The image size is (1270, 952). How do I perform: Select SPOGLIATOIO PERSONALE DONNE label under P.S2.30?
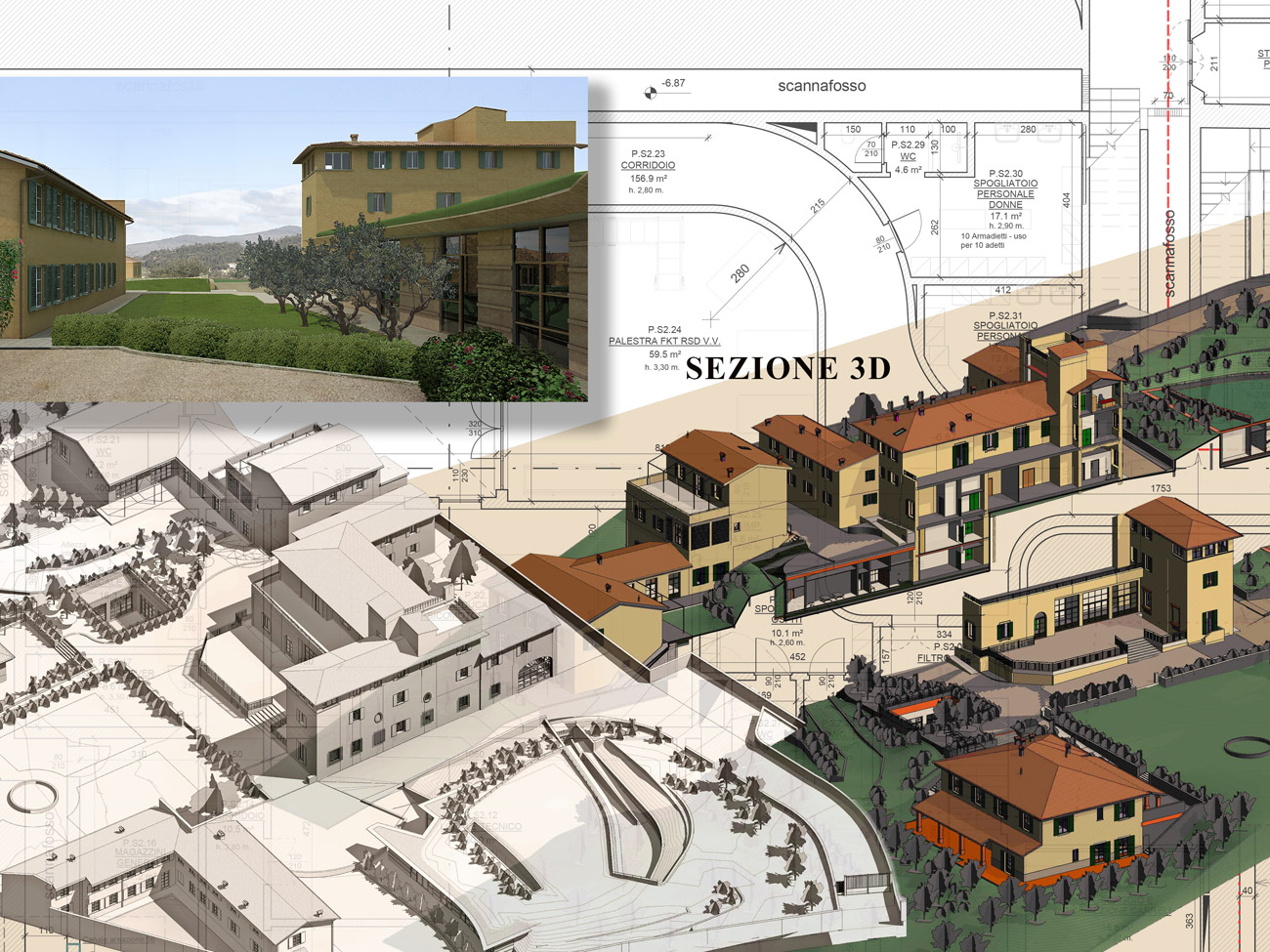coord(1005,194)
